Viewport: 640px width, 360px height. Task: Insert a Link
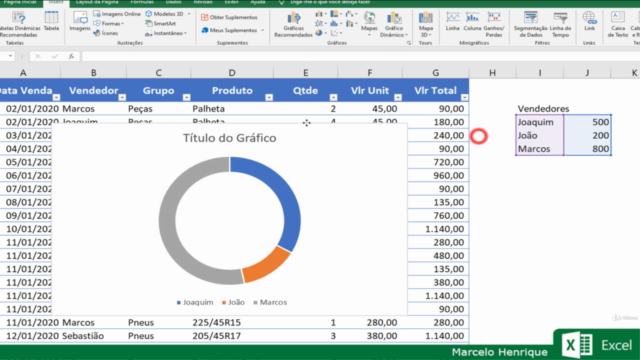tap(589, 21)
